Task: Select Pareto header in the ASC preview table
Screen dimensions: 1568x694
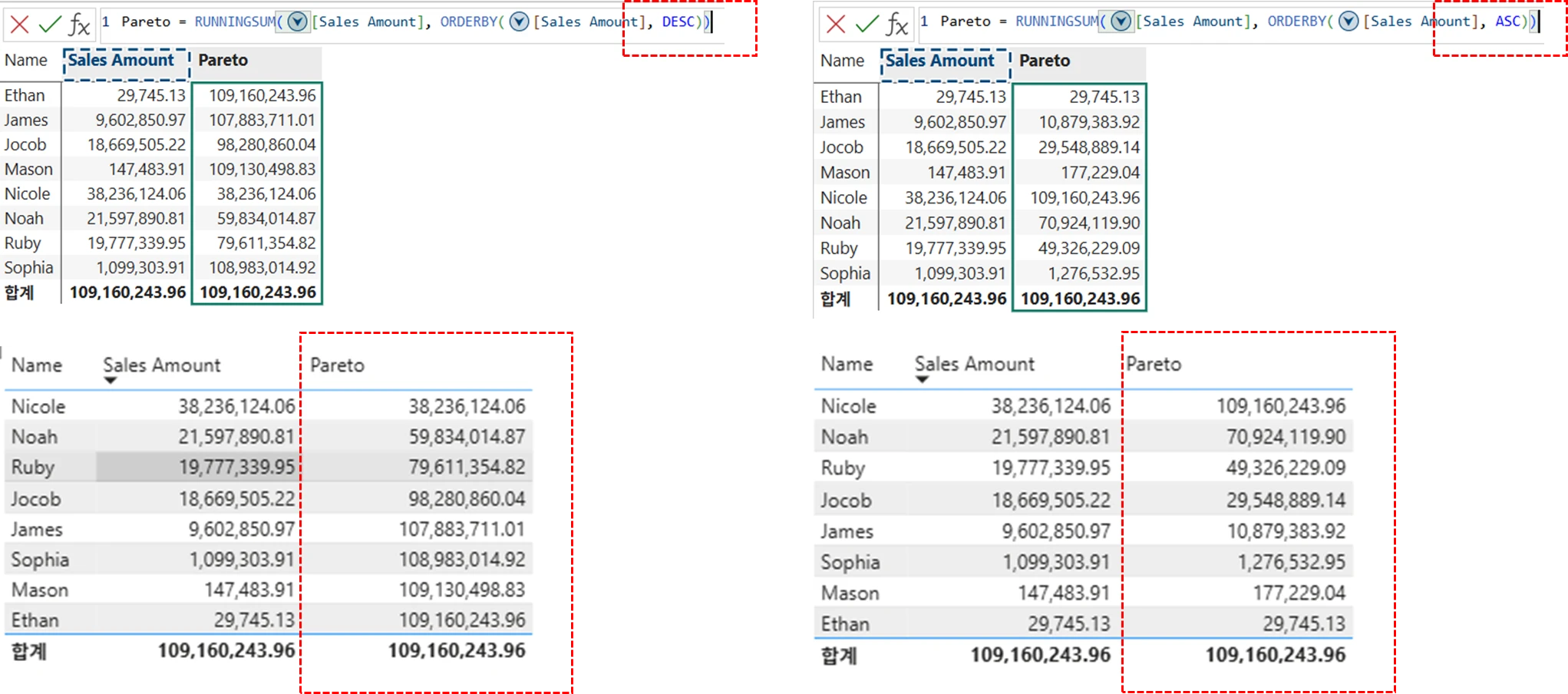Action: tap(1044, 61)
